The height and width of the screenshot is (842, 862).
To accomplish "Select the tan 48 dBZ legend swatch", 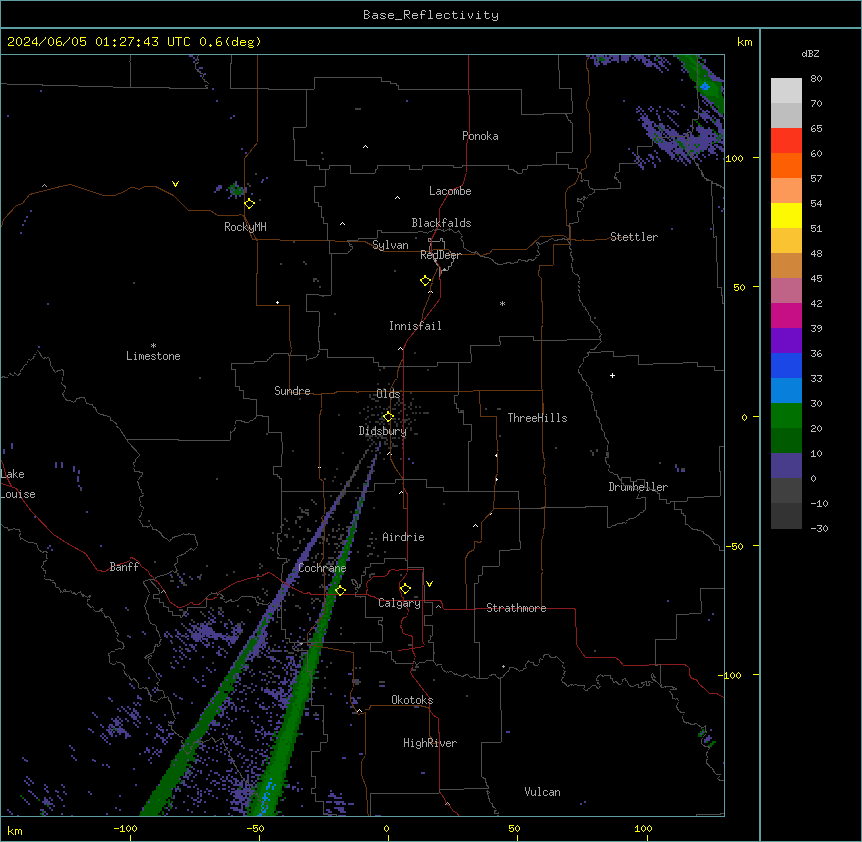I will 786,265.
